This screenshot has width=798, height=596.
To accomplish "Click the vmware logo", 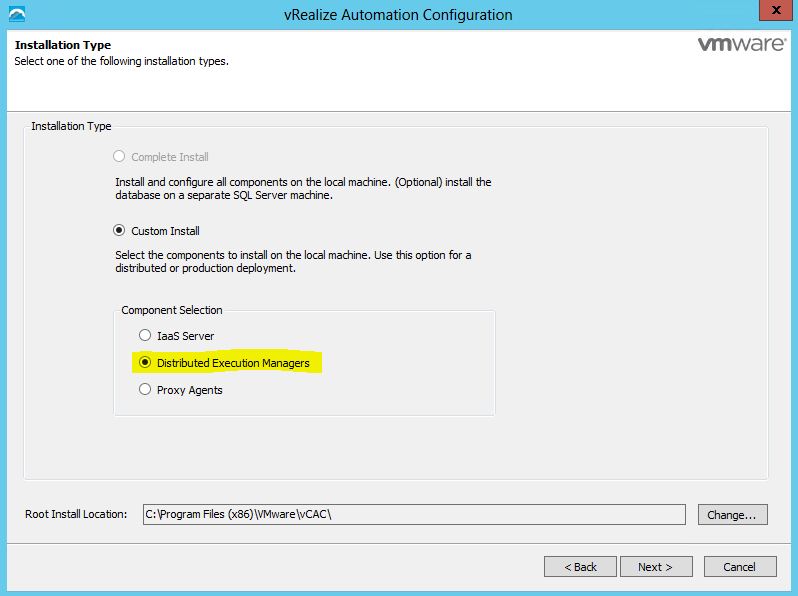I will point(742,44).
